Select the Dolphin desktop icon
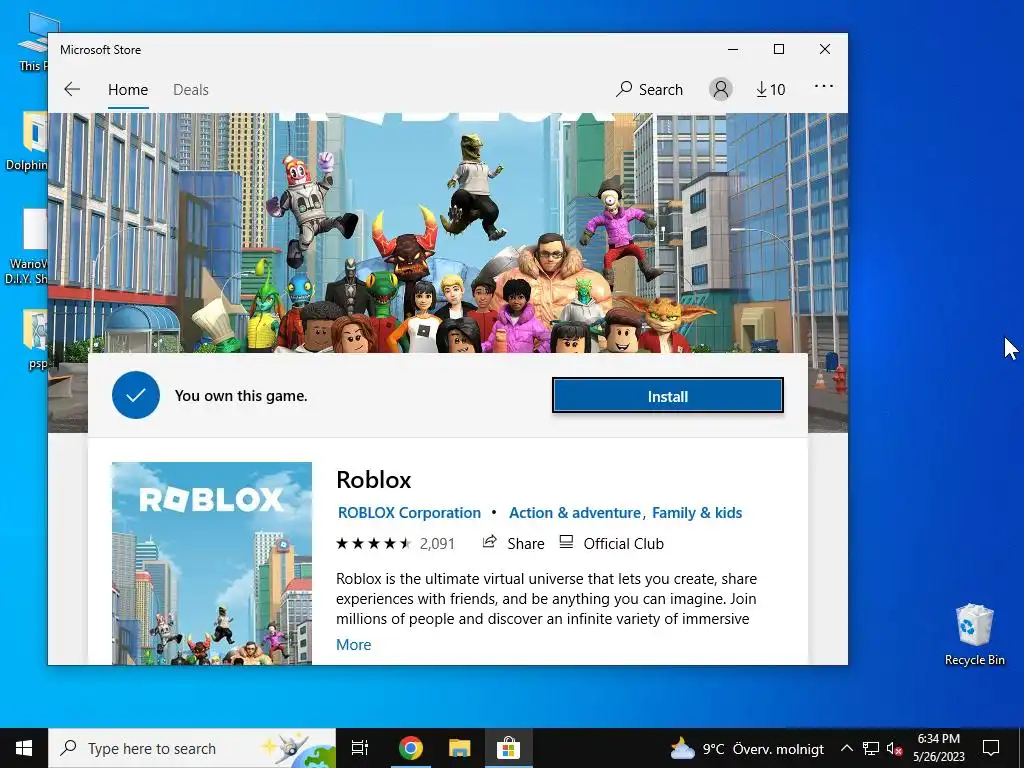Screen dimensions: 1024x768 click(x=26, y=141)
